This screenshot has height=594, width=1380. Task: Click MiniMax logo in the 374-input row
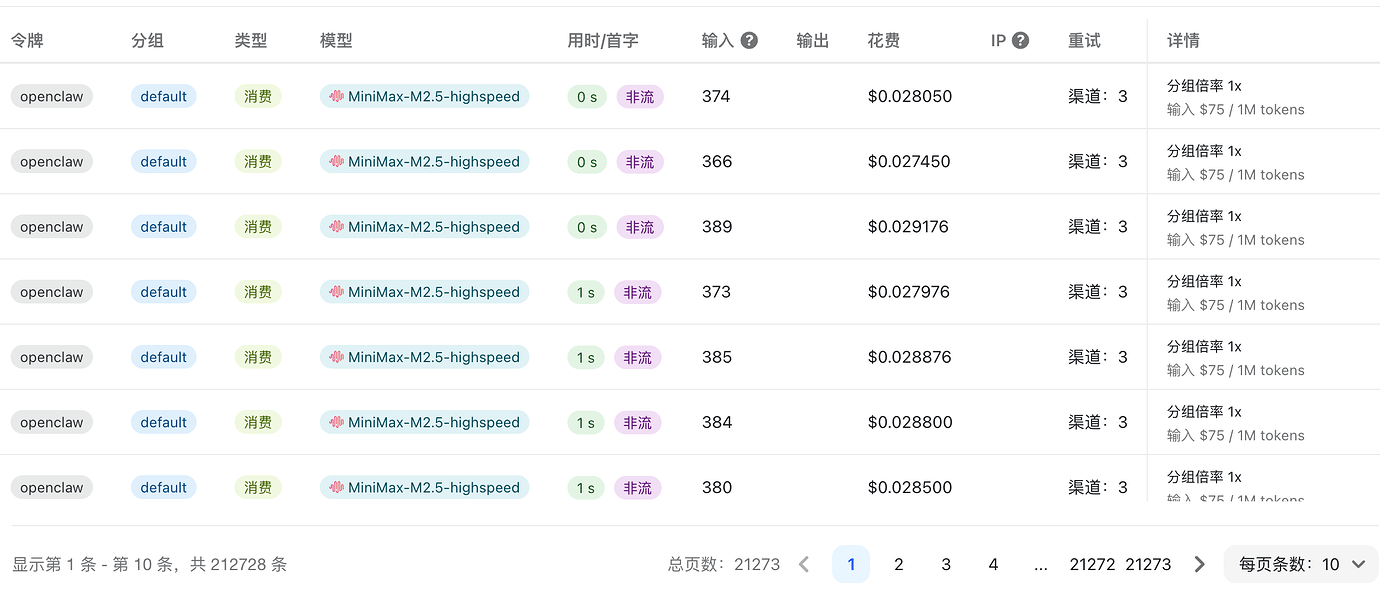pyautogui.click(x=337, y=97)
